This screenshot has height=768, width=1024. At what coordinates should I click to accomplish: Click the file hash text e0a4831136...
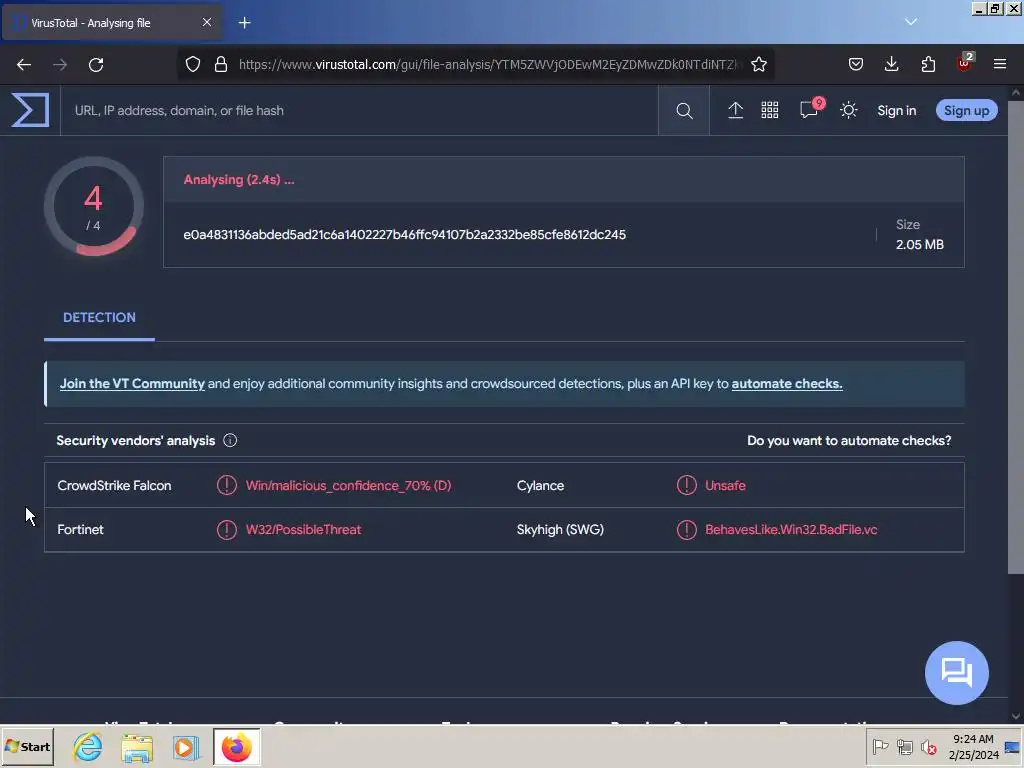[404, 234]
